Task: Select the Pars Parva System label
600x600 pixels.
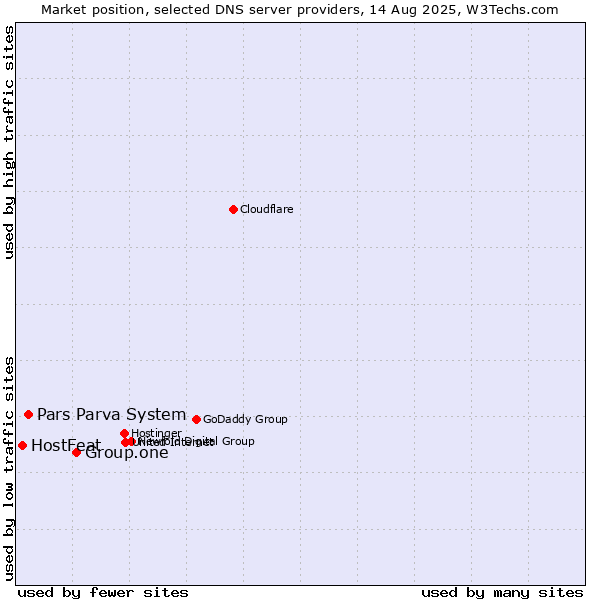Action: pyautogui.click(x=112, y=414)
